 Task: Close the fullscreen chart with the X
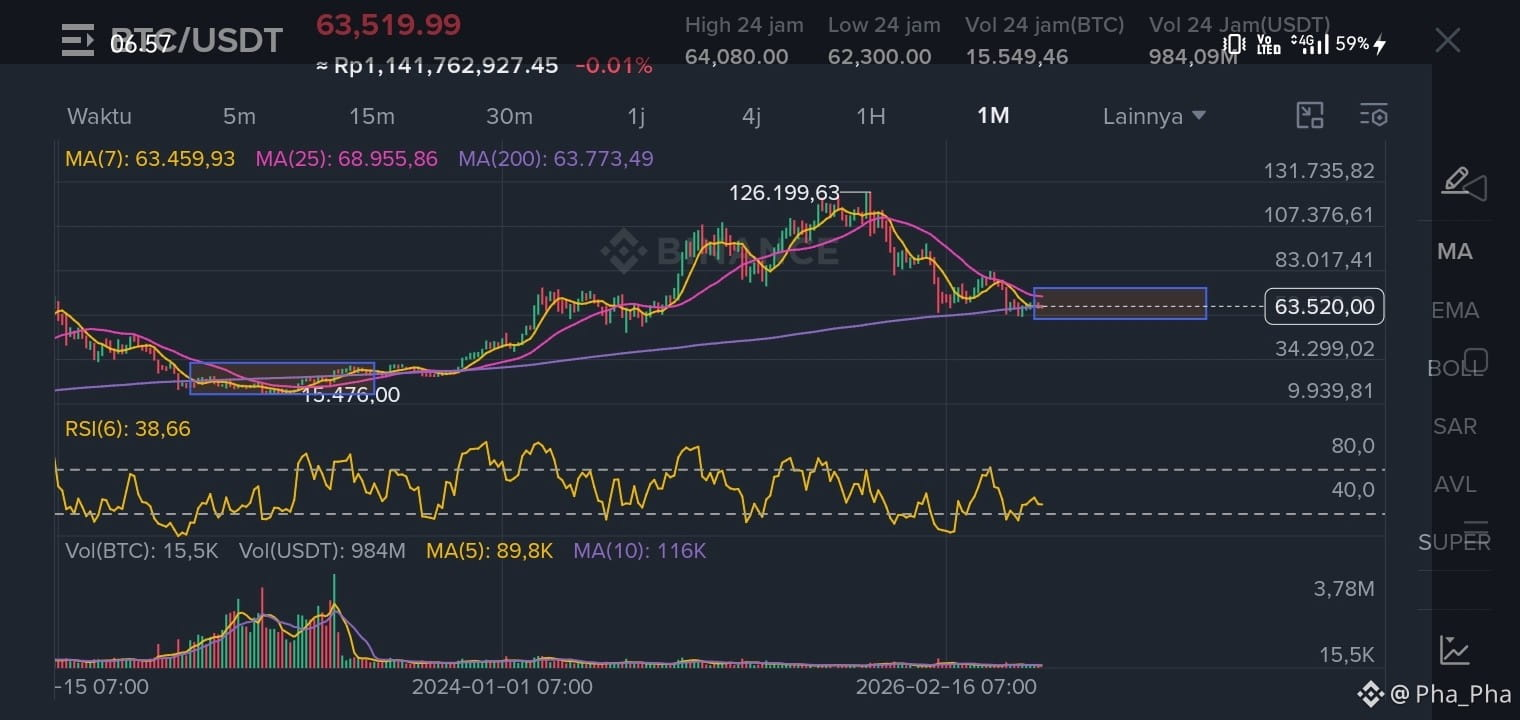pos(1447,40)
